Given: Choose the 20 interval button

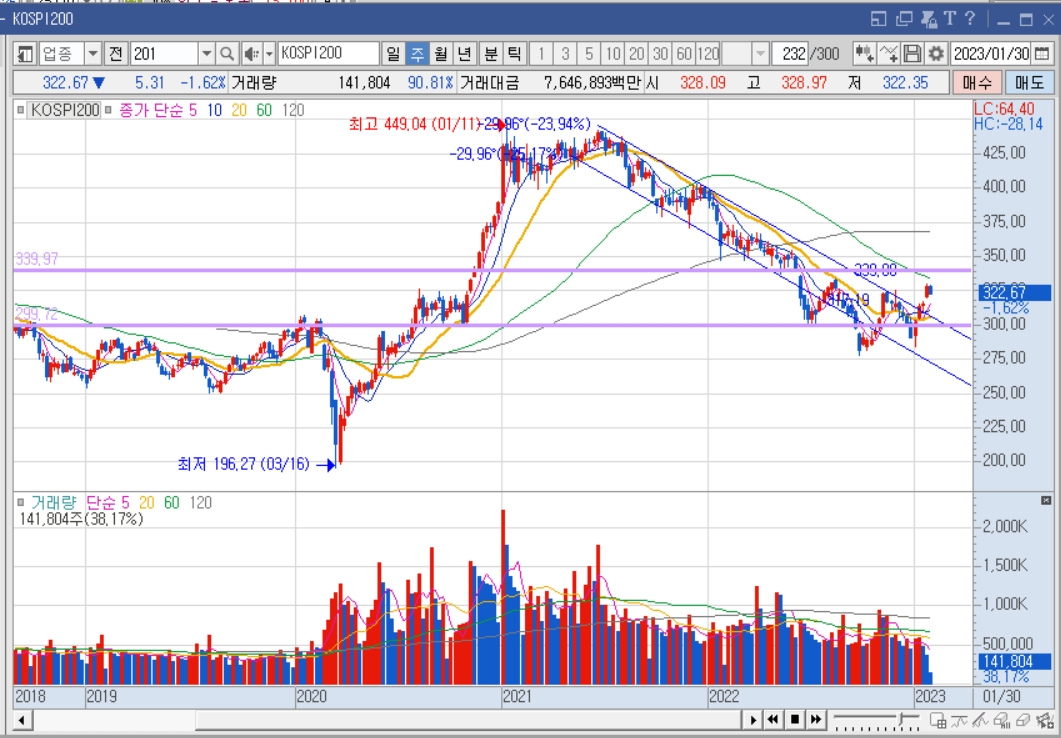Looking at the screenshot, I should (x=637, y=53).
